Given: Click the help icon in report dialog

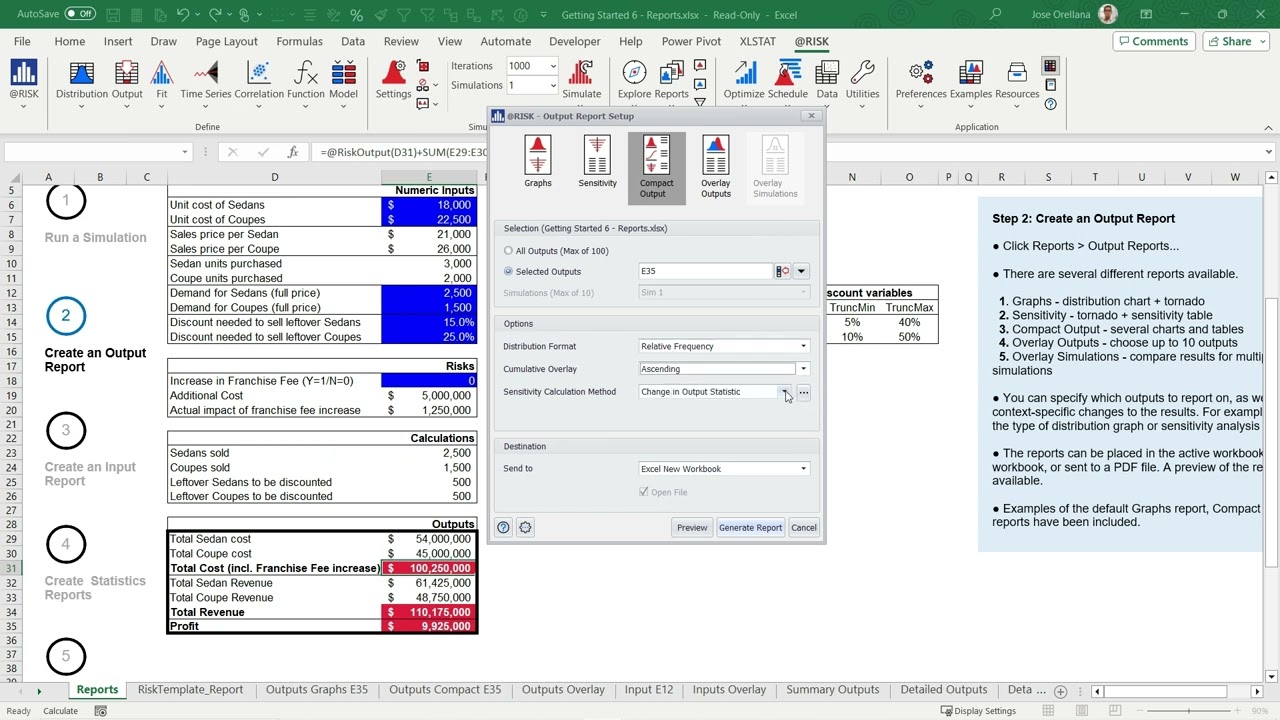Looking at the screenshot, I should (503, 528).
